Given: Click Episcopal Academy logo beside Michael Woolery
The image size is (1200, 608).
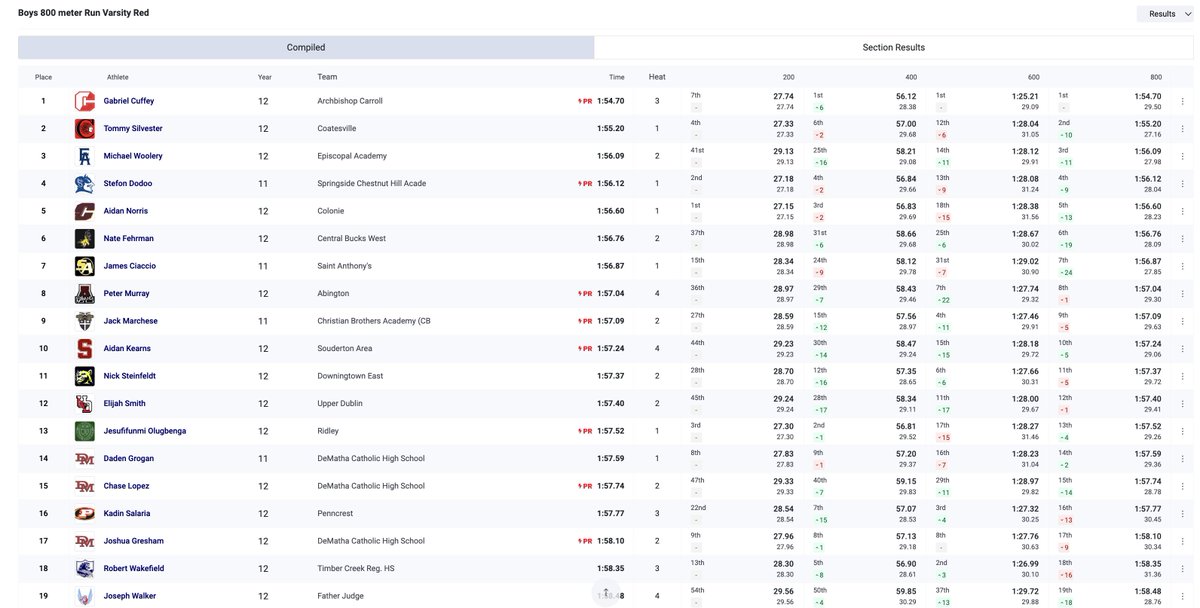Looking at the screenshot, I should click(x=84, y=156).
